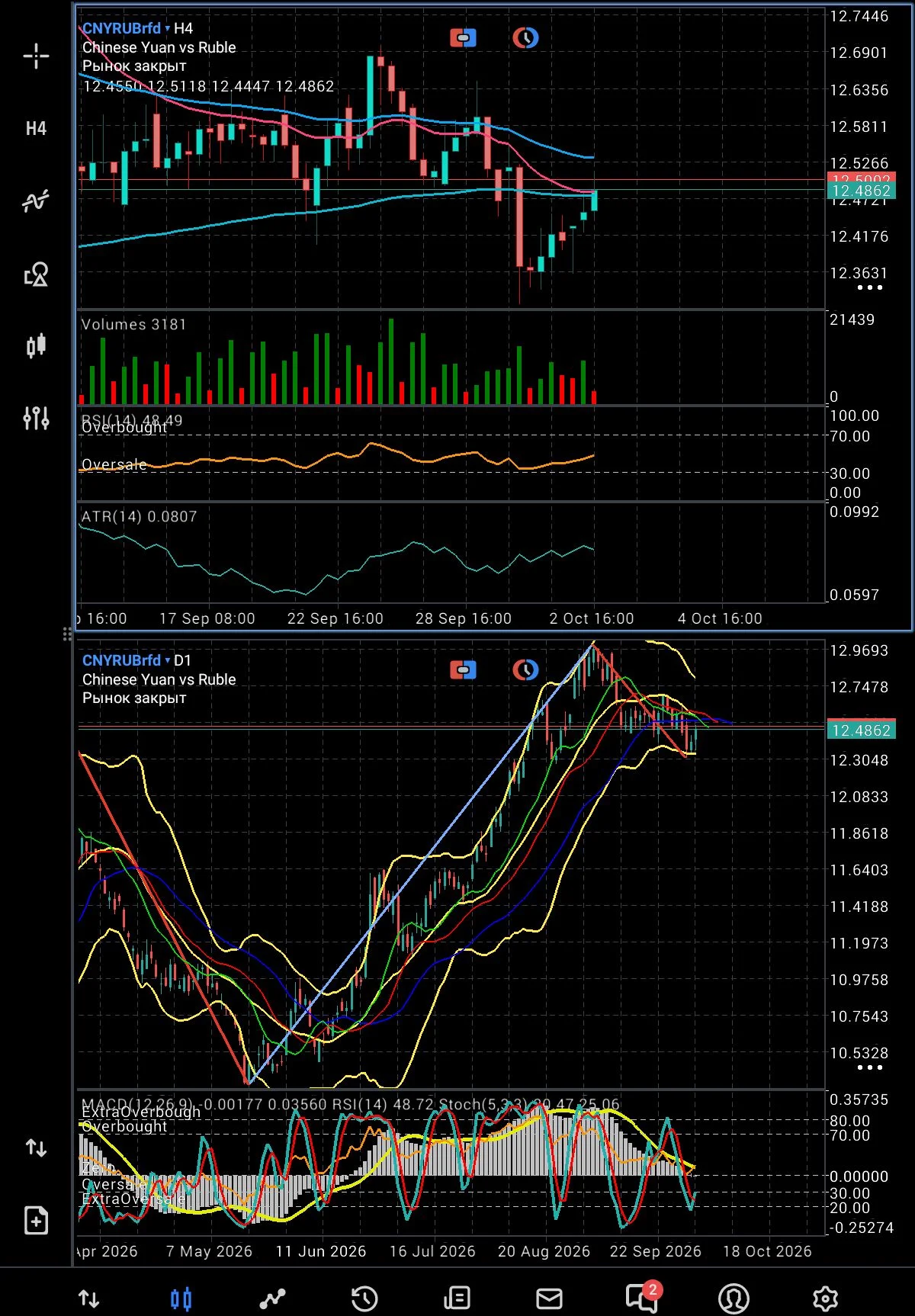This screenshot has width=915, height=1316.
Task: Click the '22 Sep 2026' date label
Action: tap(656, 1251)
